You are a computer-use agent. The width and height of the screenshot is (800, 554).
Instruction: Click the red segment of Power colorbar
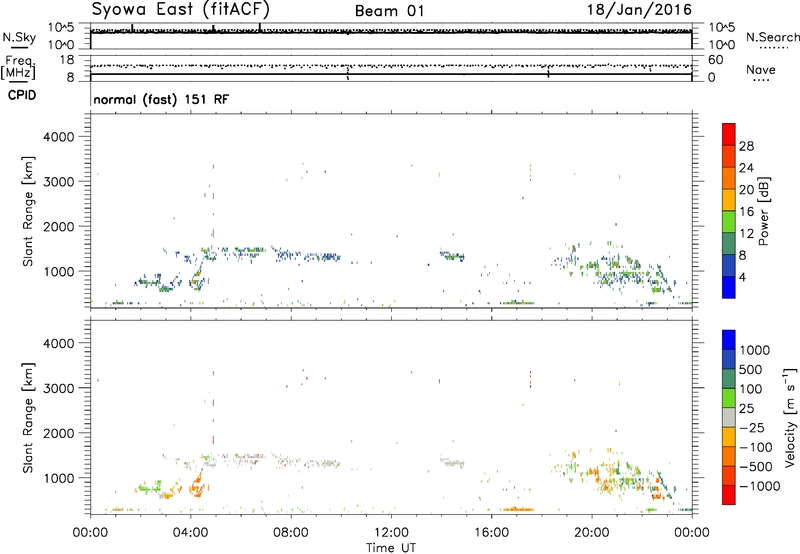[729, 135]
